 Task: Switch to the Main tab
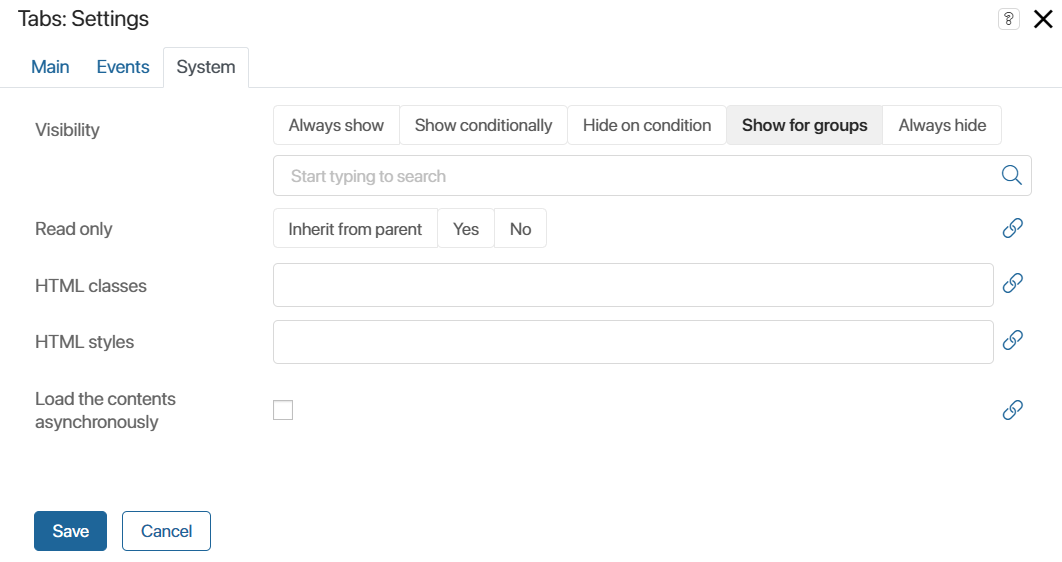(50, 67)
